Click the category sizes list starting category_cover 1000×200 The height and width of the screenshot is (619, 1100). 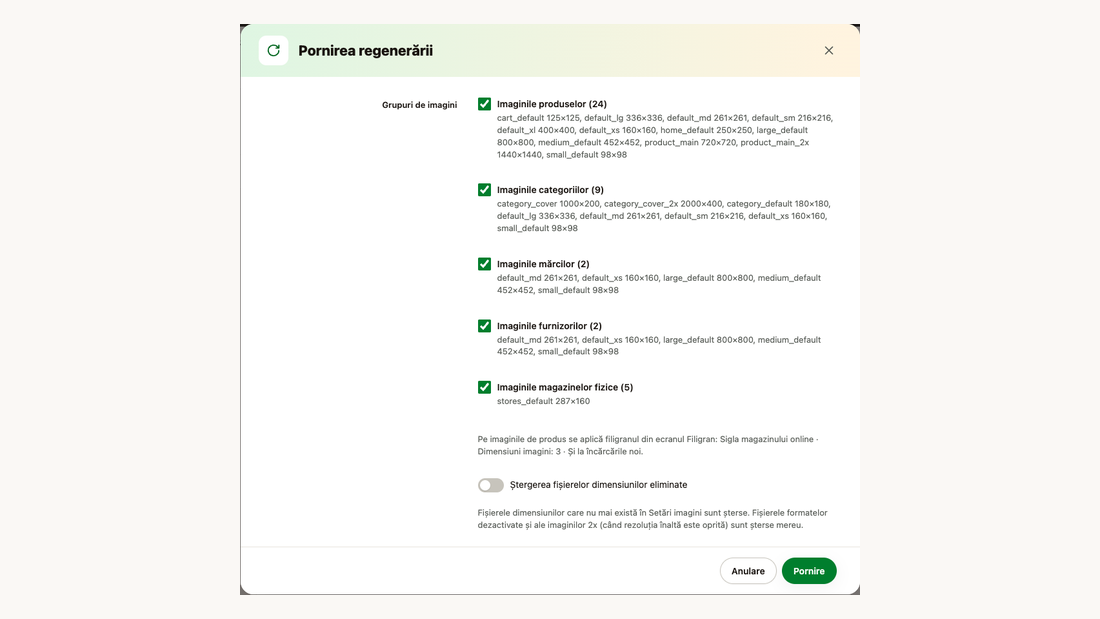point(664,215)
